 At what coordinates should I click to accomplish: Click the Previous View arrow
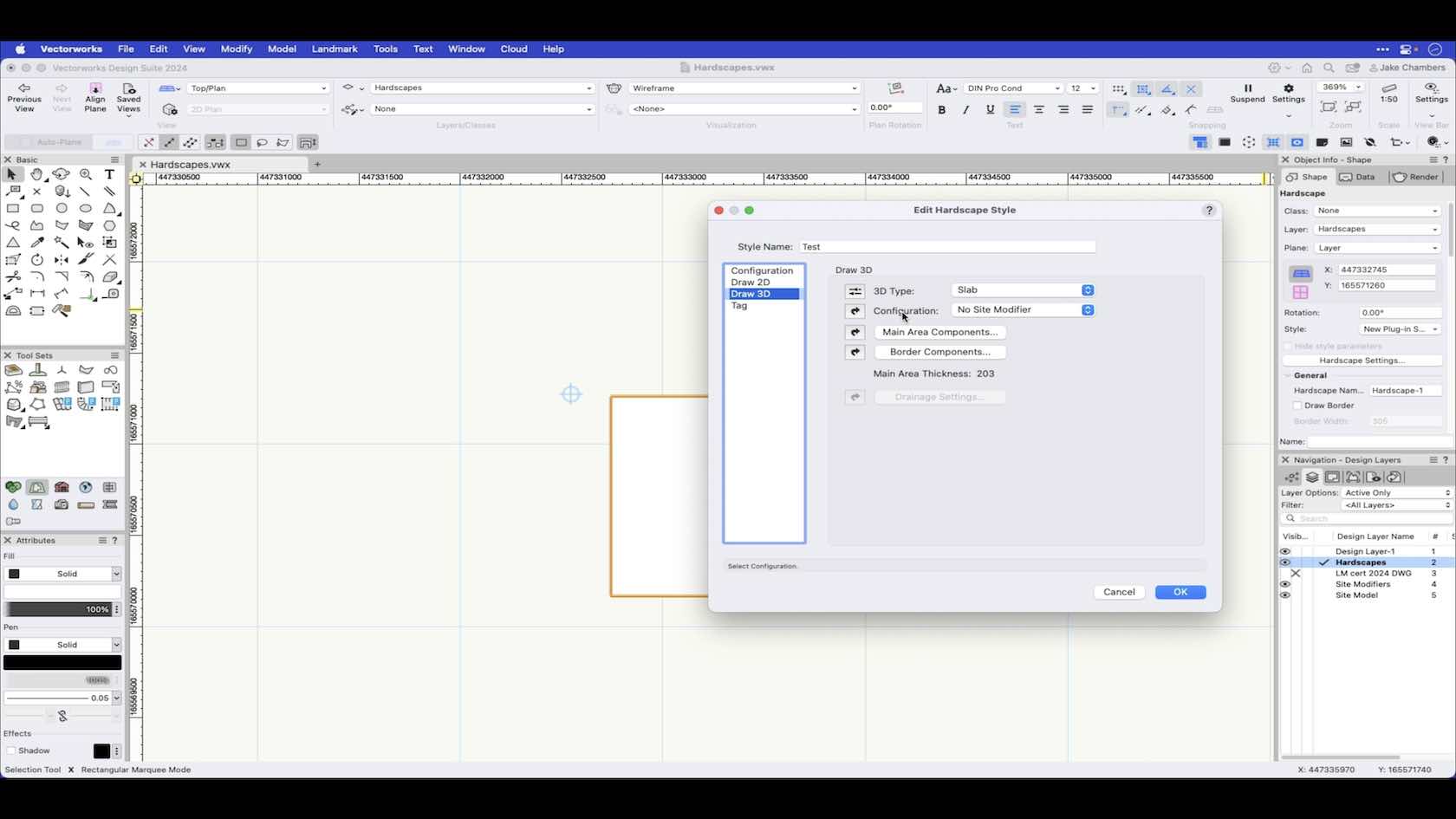point(24,97)
